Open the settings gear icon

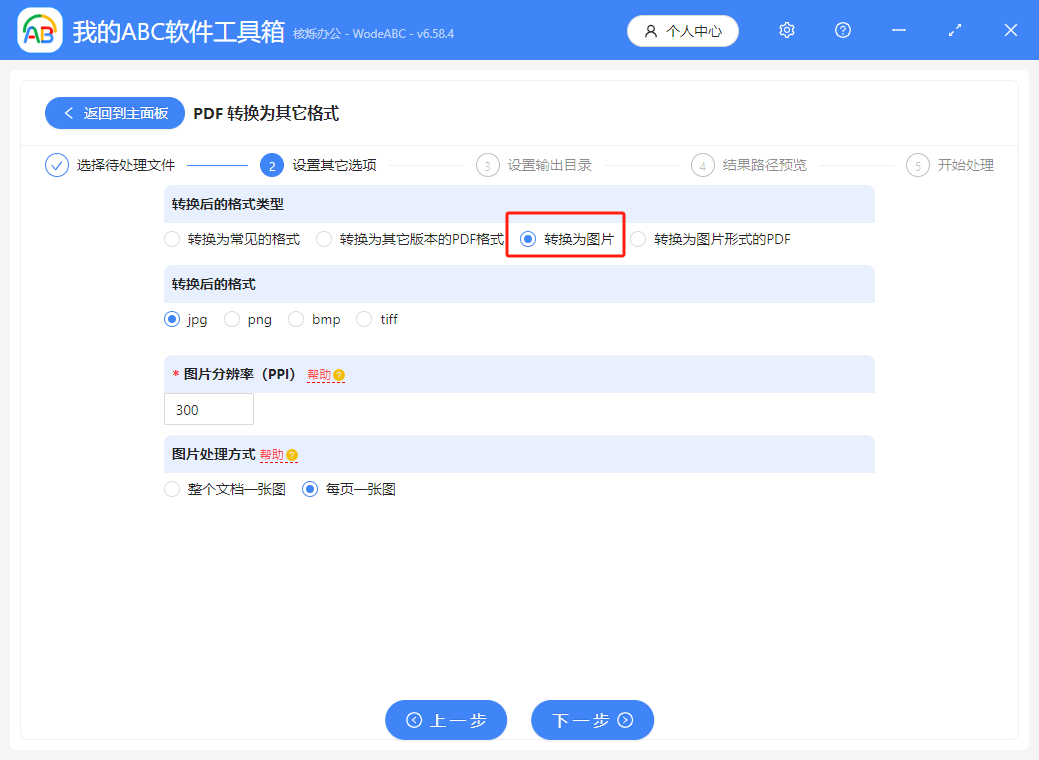[x=786, y=30]
